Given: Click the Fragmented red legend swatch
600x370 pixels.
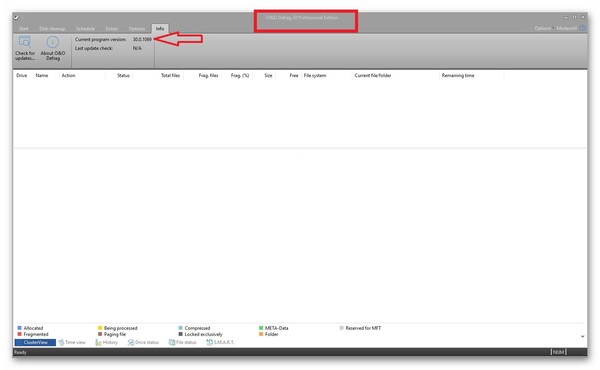Looking at the screenshot, I should (x=20, y=334).
